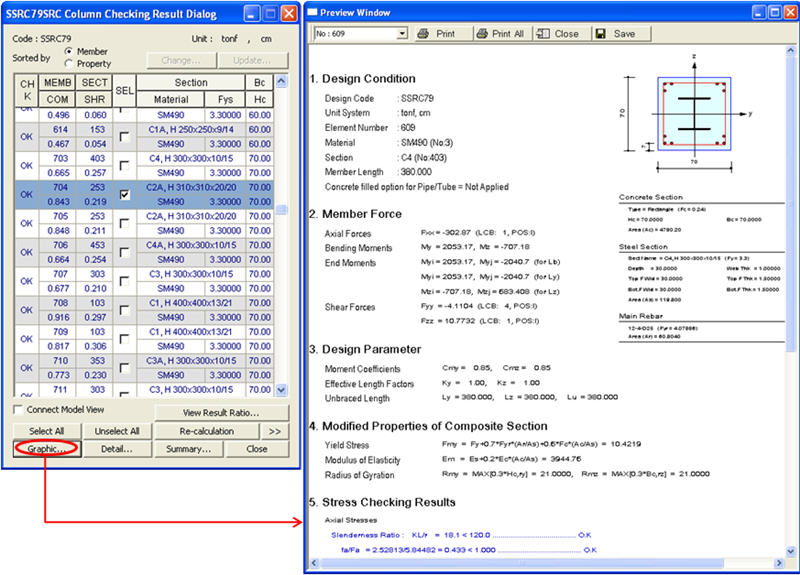Open the element number 609 dropdown
Screen dimensions: 800x575
pyautogui.click(x=402, y=33)
